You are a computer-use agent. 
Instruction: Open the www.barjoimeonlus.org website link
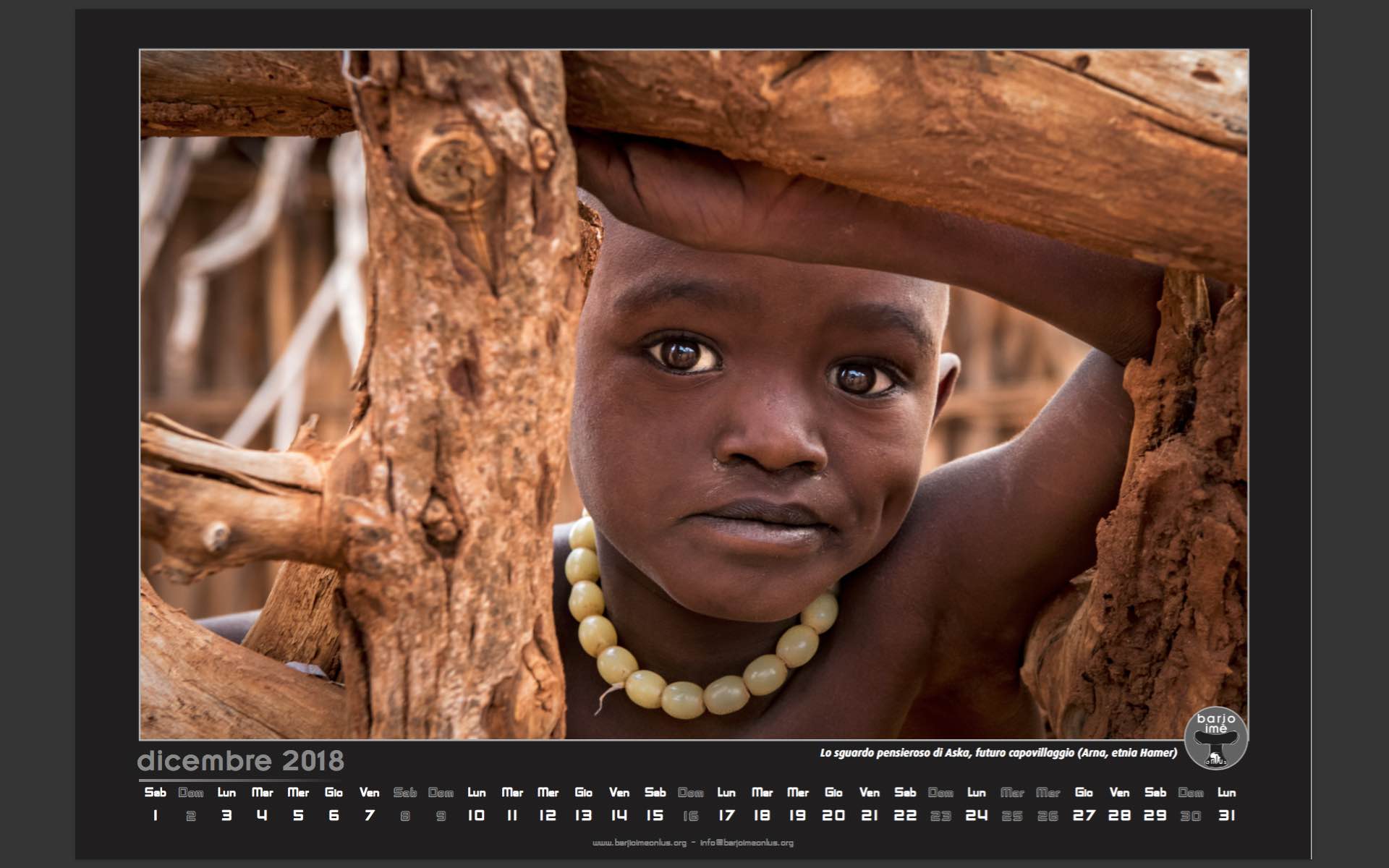639,843
